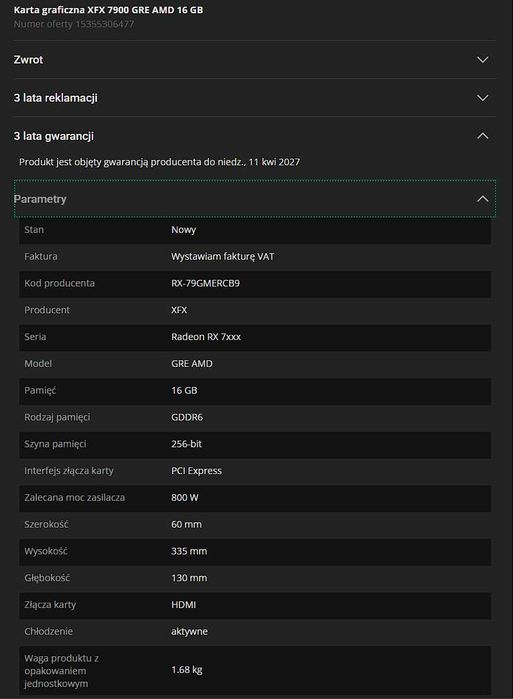Click the value XFX
Viewport: 513px width, 699px height.
point(179,310)
